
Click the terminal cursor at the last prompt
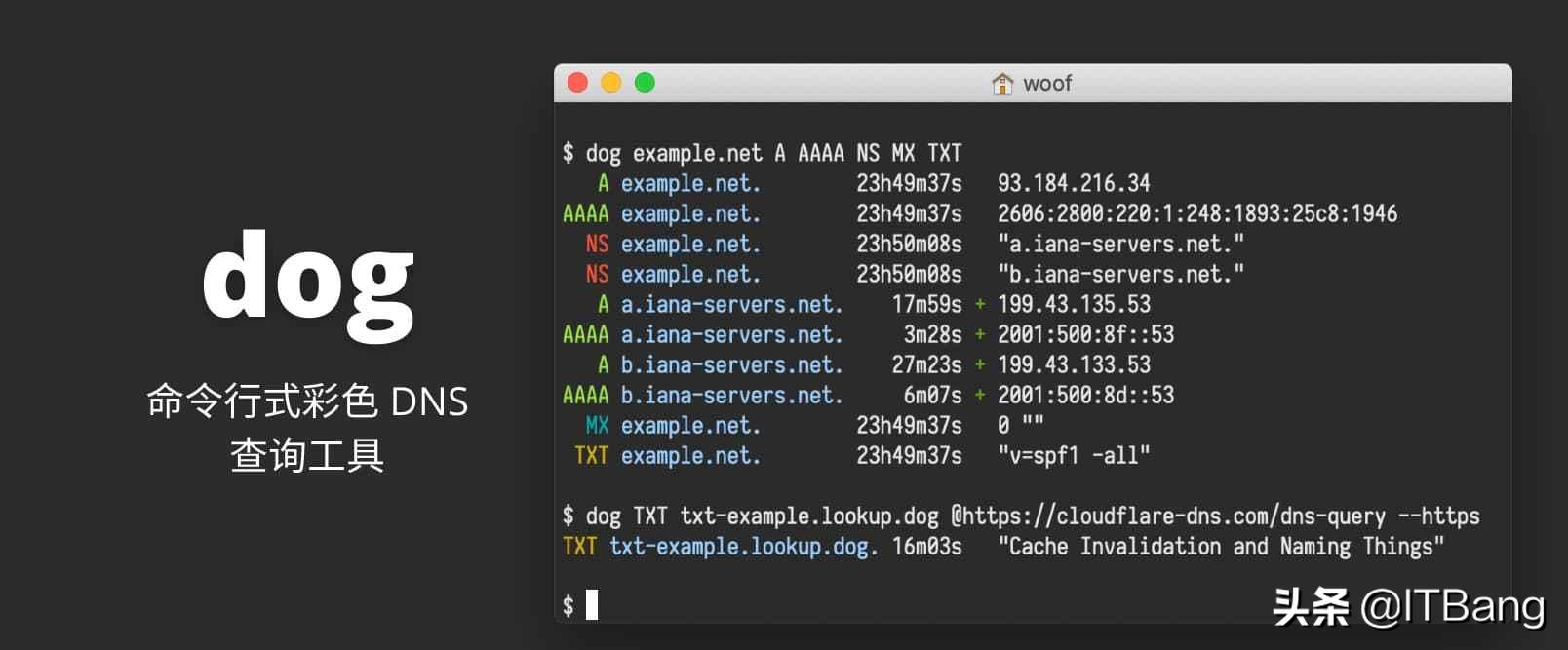tap(592, 605)
